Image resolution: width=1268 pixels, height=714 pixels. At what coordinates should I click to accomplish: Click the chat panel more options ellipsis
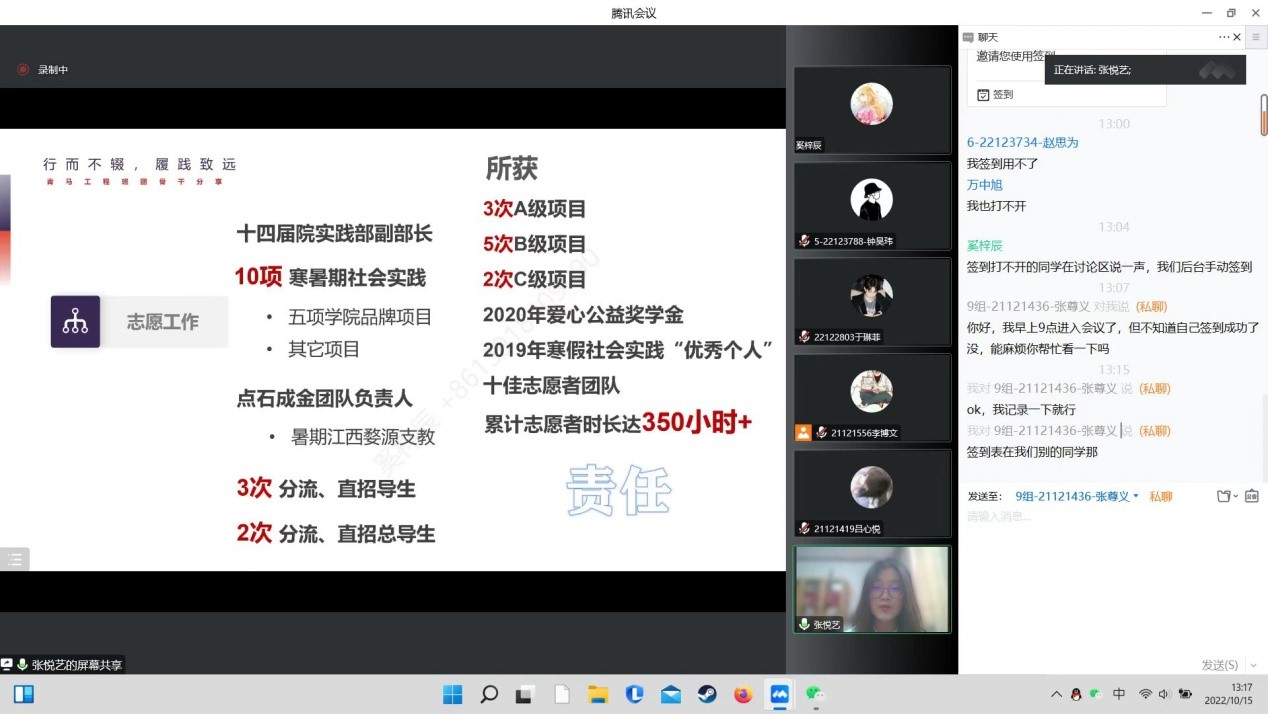[x=1223, y=37]
